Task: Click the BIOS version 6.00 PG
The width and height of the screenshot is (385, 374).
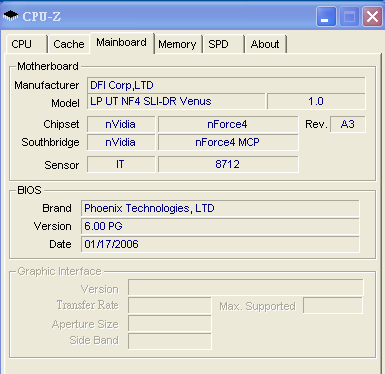Action: pos(220,226)
